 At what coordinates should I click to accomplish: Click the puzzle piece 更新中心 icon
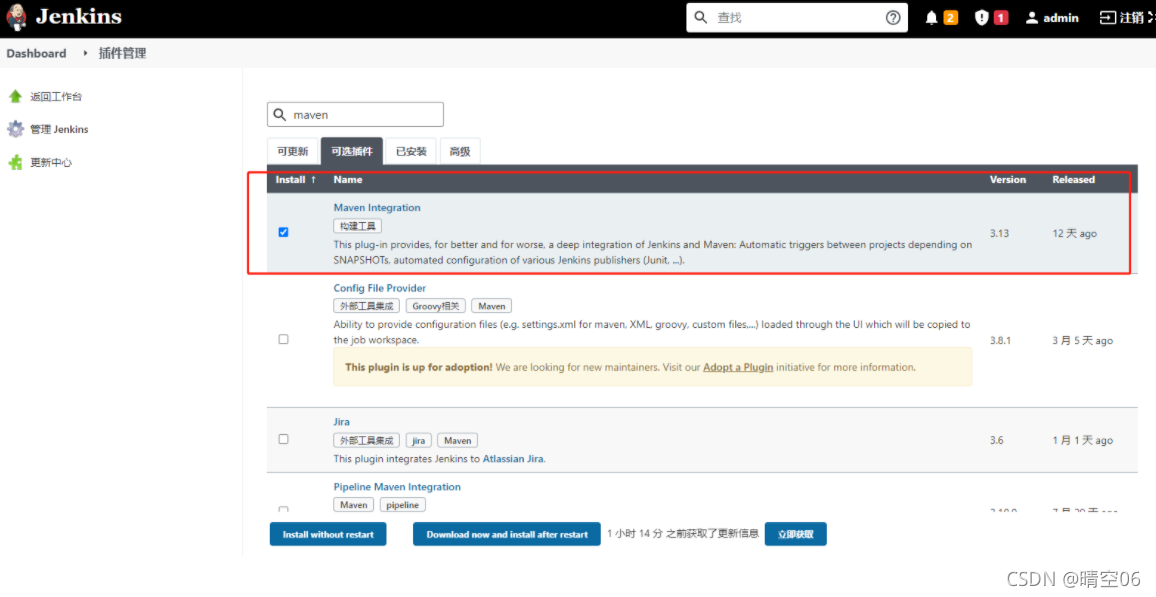[x=15, y=163]
